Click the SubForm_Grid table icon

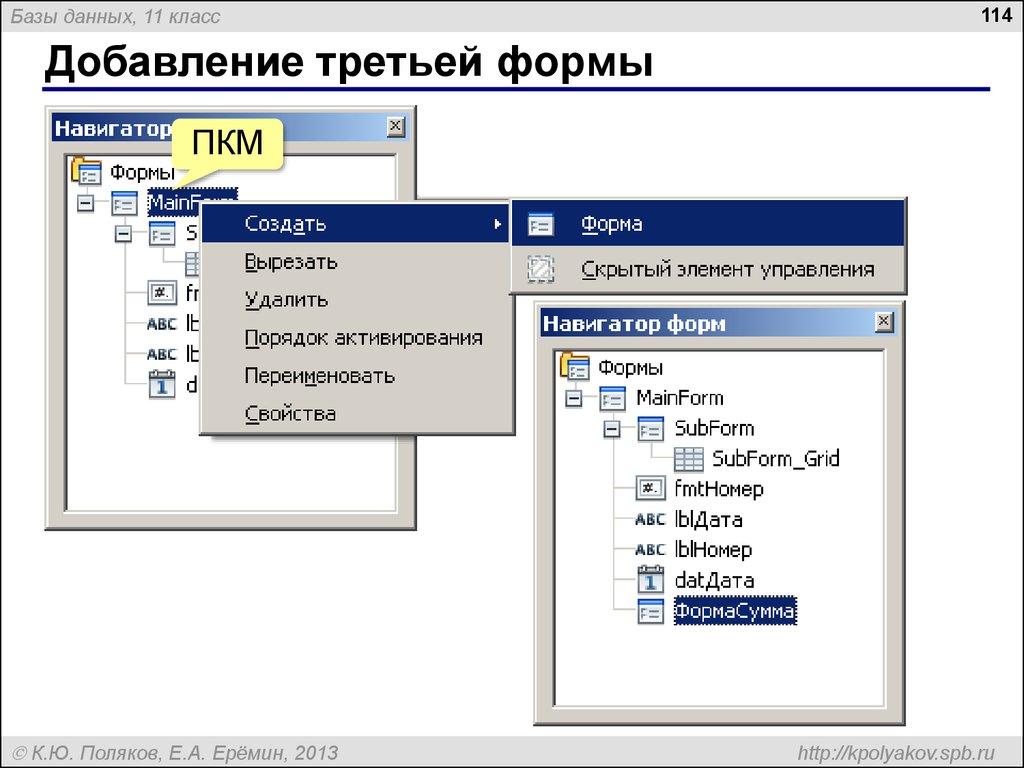(x=688, y=459)
